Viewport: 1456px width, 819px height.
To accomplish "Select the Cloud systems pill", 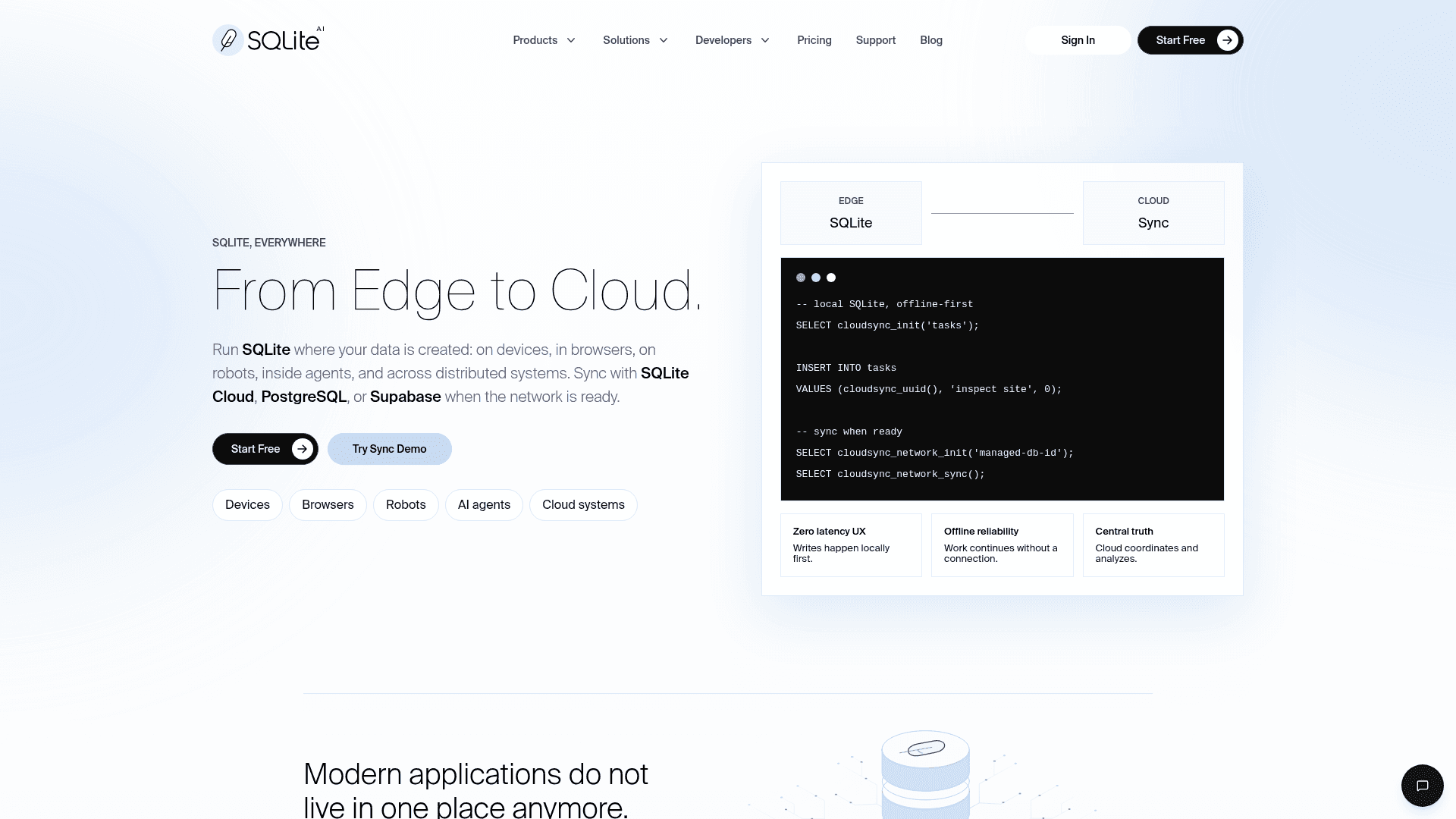I will click(583, 505).
